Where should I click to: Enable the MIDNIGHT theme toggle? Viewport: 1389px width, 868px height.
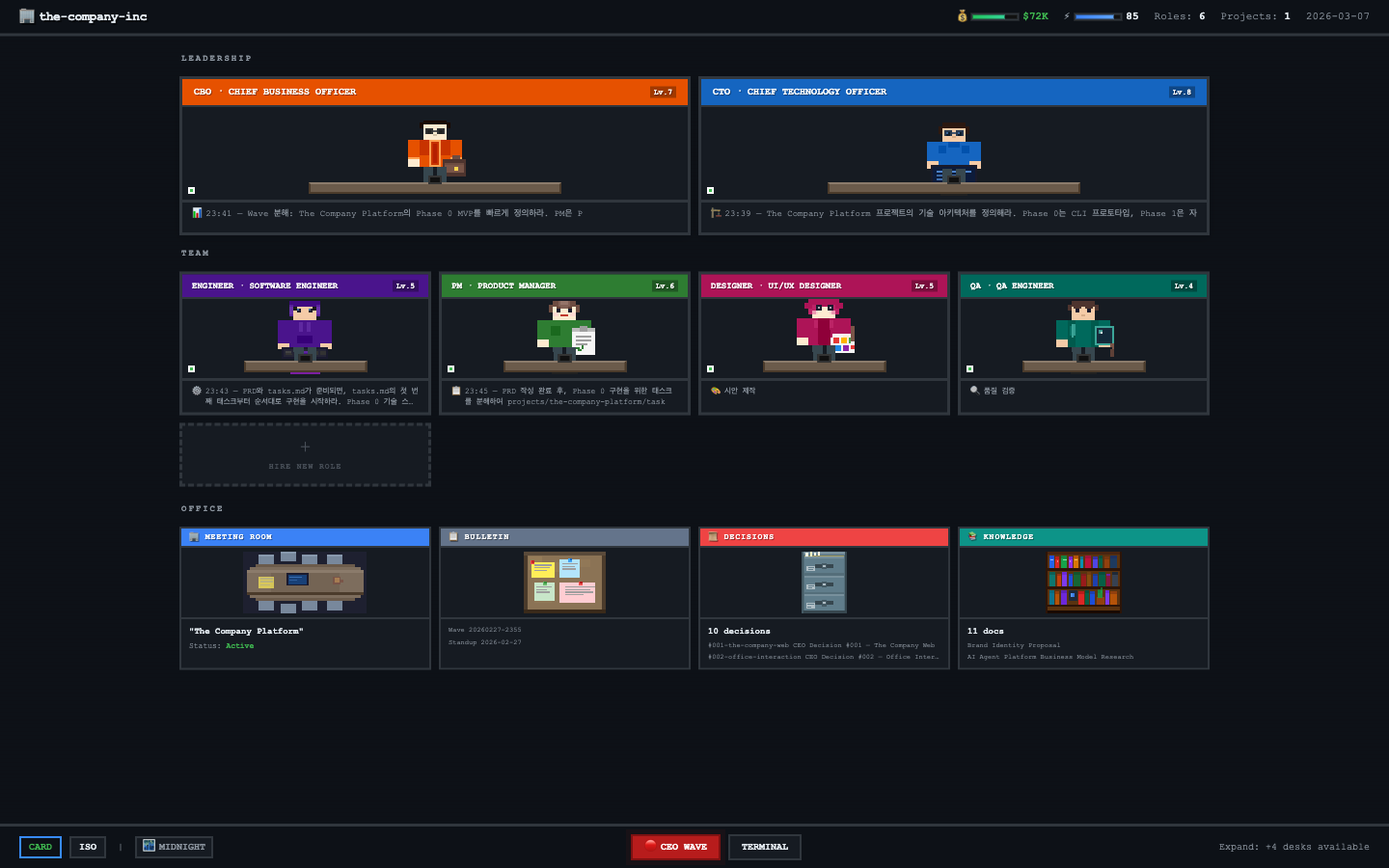click(x=174, y=847)
